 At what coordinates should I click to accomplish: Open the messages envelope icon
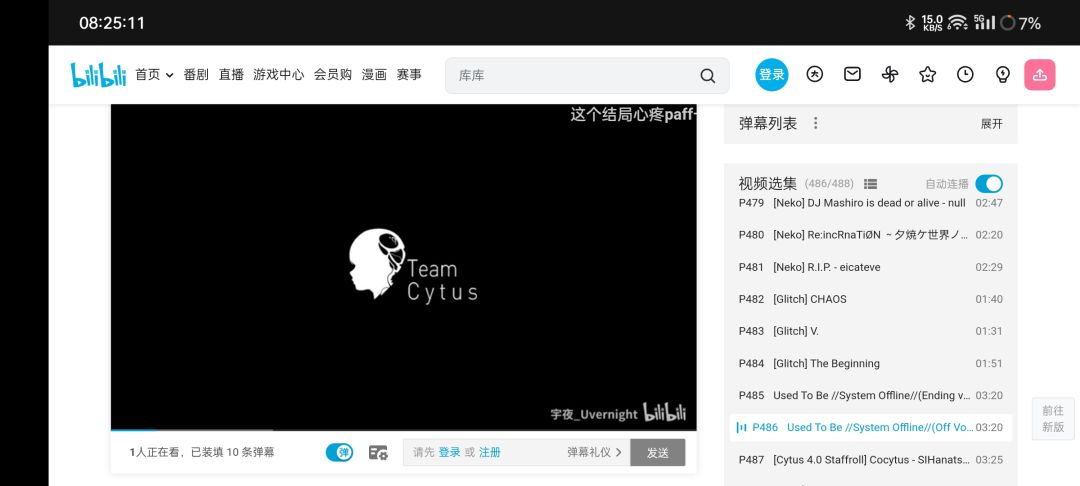852,74
